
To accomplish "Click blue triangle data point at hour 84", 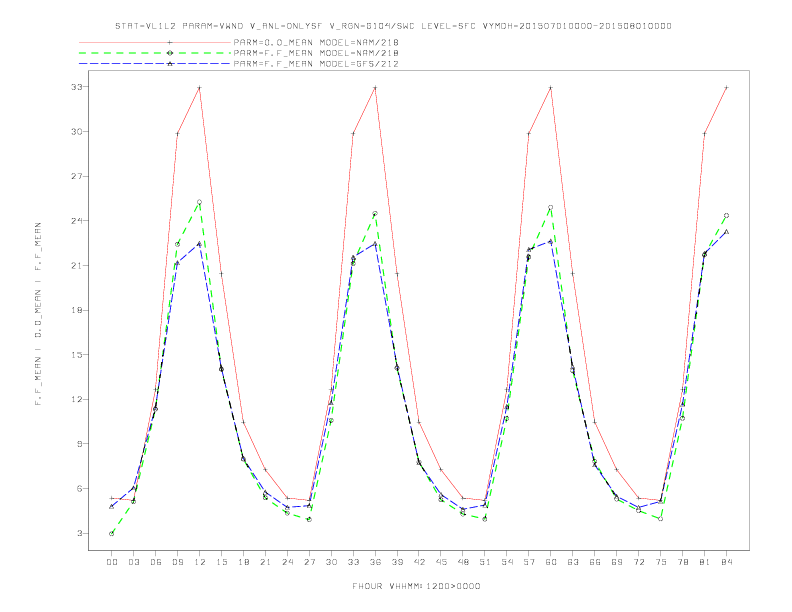I will [726, 232].
